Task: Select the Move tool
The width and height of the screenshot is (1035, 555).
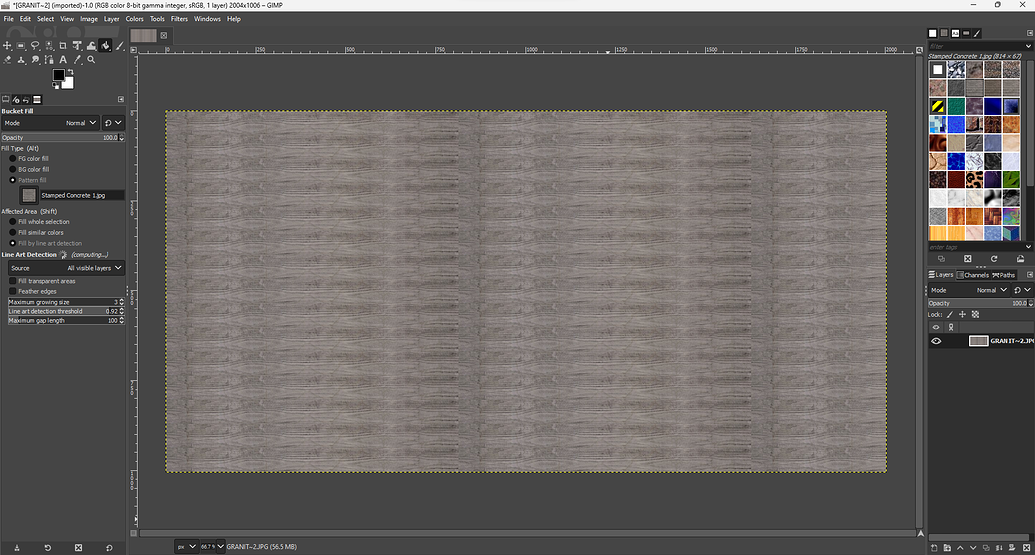Action: point(7,46)
